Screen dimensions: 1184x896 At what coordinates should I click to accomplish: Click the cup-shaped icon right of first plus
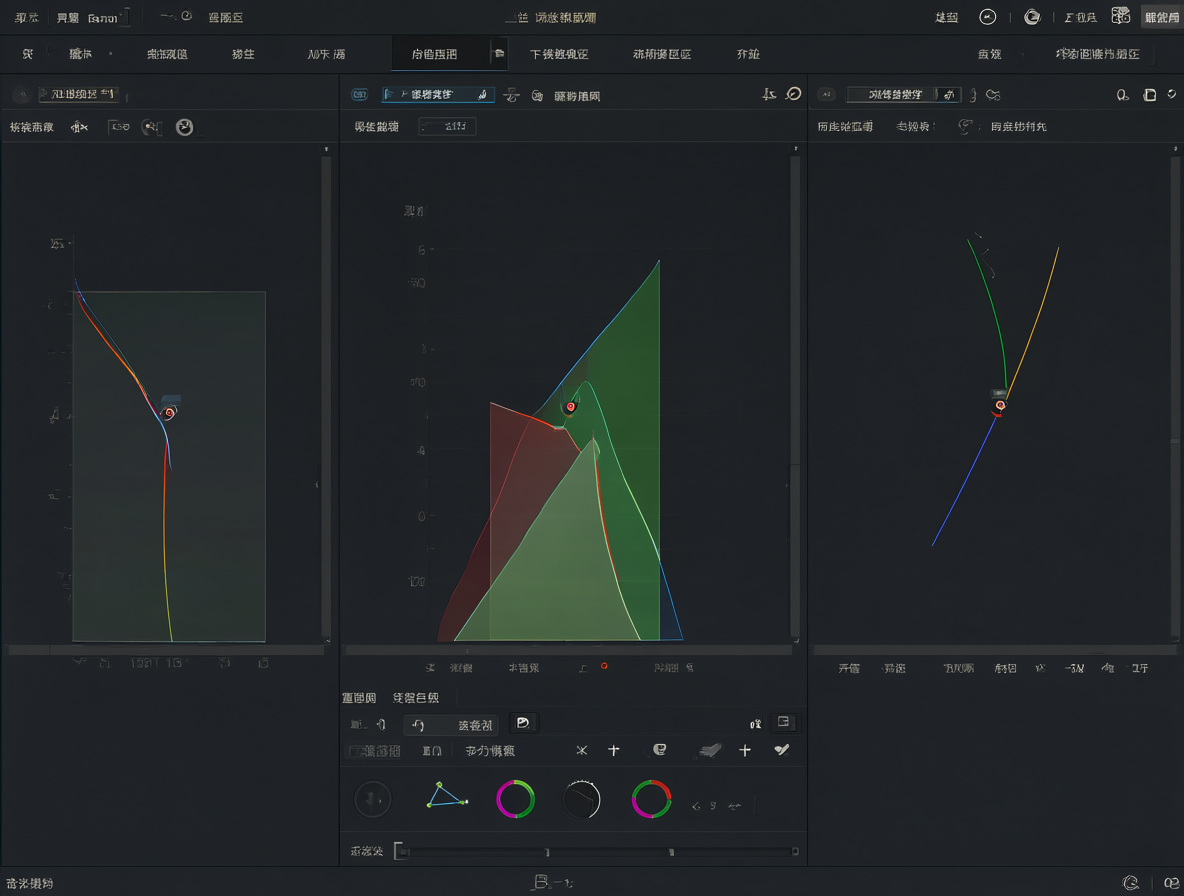(659, 750)
